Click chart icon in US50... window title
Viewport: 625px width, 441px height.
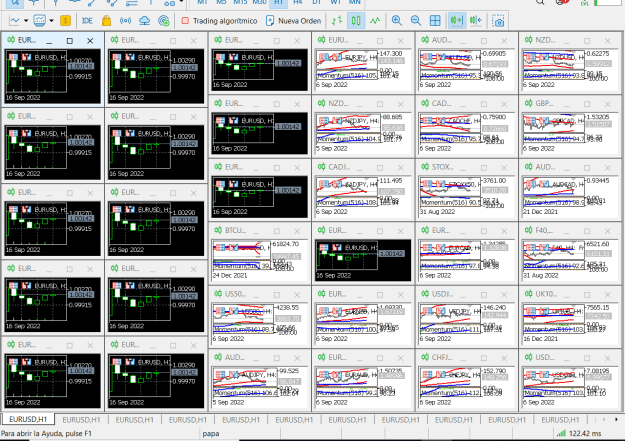(x=218, y=294)
